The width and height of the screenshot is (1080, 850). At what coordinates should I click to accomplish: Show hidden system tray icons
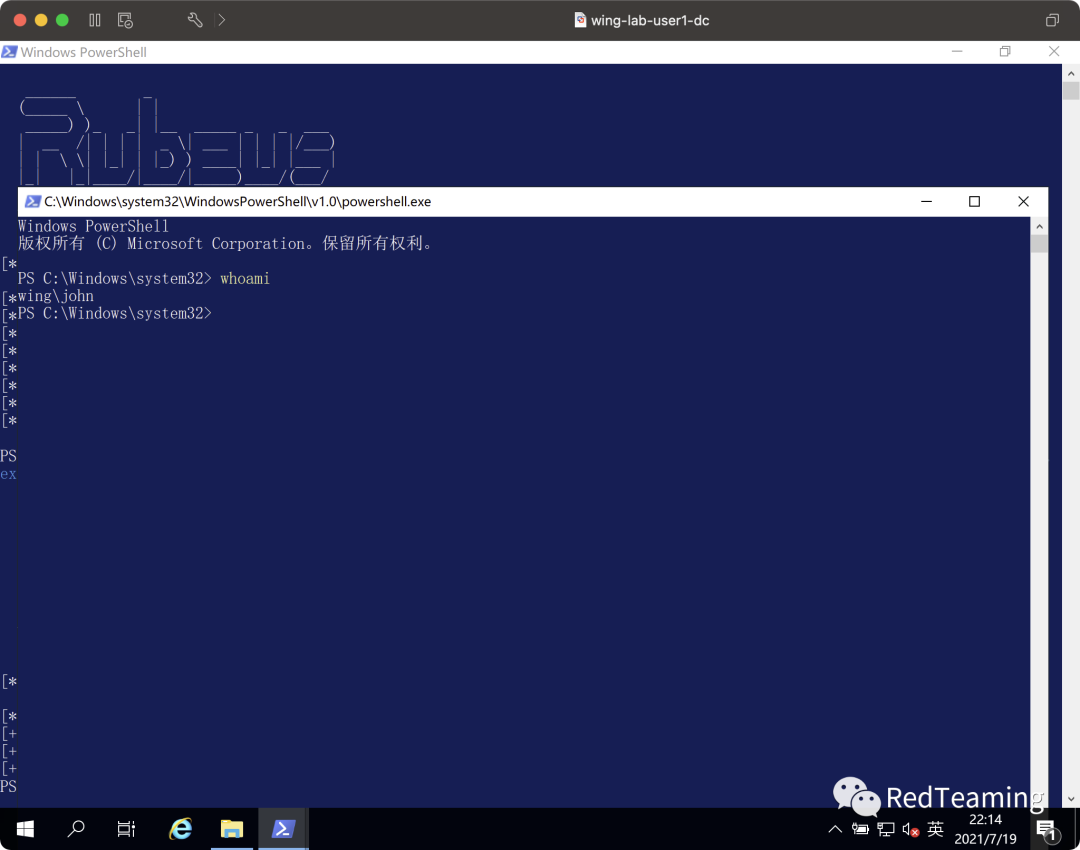[x=835, y=829]
